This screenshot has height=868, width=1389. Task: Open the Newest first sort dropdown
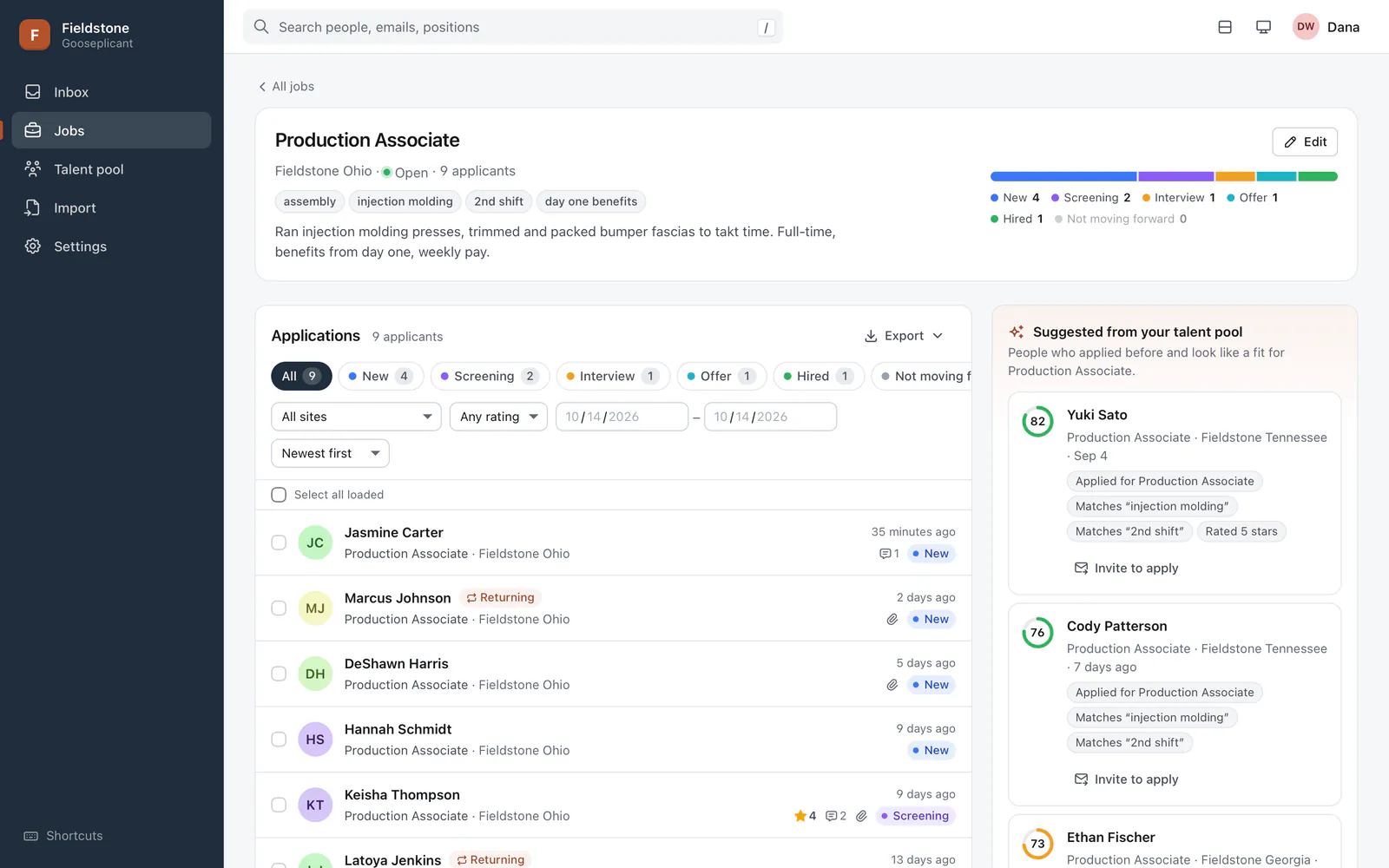[330, 453]
